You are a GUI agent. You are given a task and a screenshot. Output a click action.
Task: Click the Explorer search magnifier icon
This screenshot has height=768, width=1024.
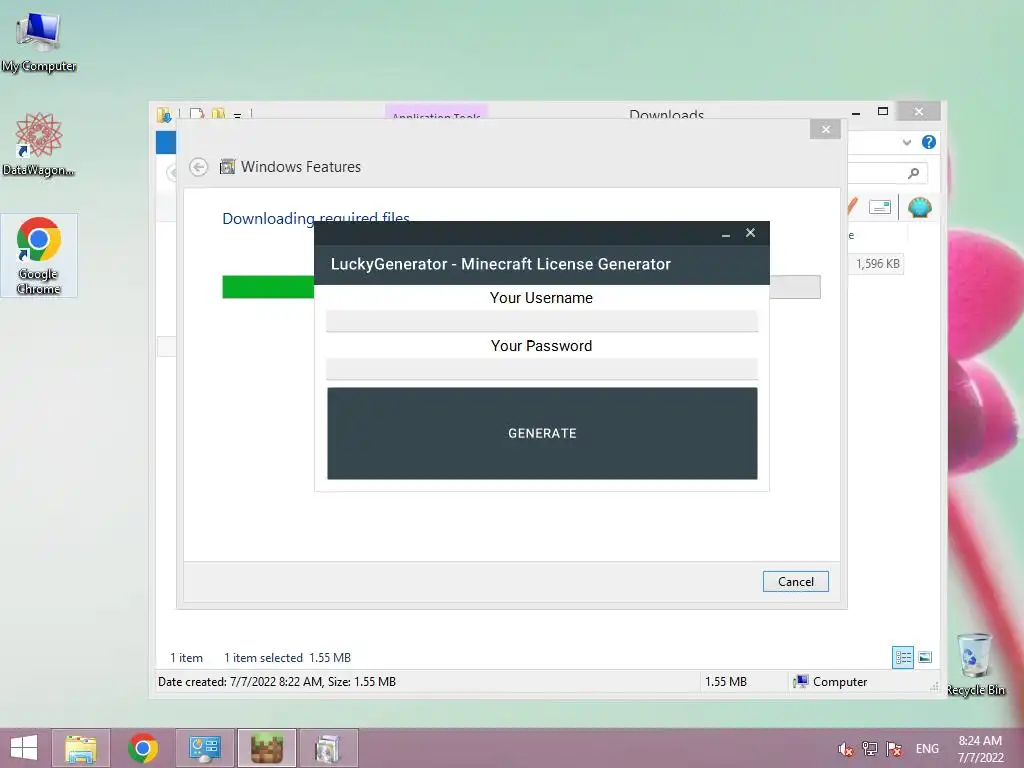click(x=913, y=173)
